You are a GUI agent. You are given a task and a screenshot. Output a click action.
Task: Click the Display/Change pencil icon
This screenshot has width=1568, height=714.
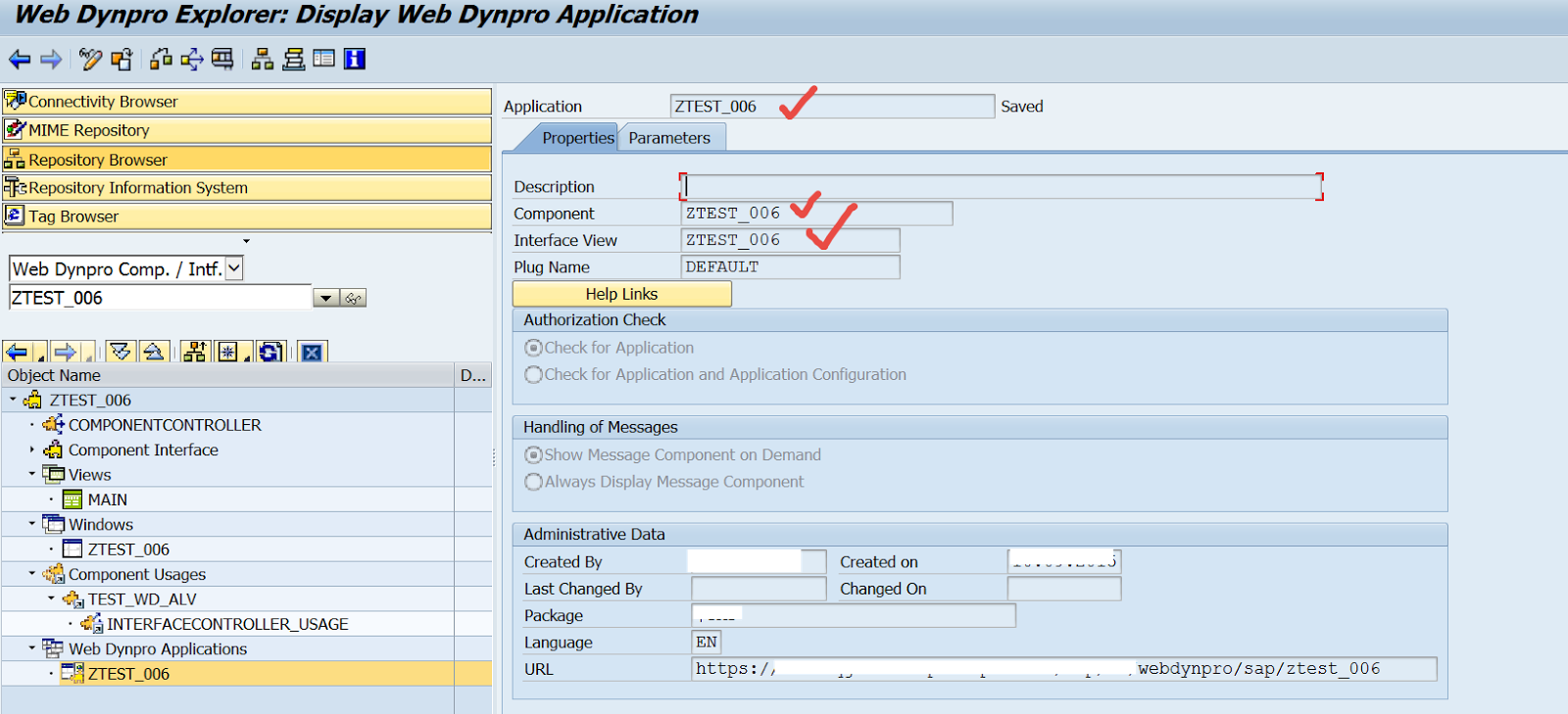pos(90,60)
